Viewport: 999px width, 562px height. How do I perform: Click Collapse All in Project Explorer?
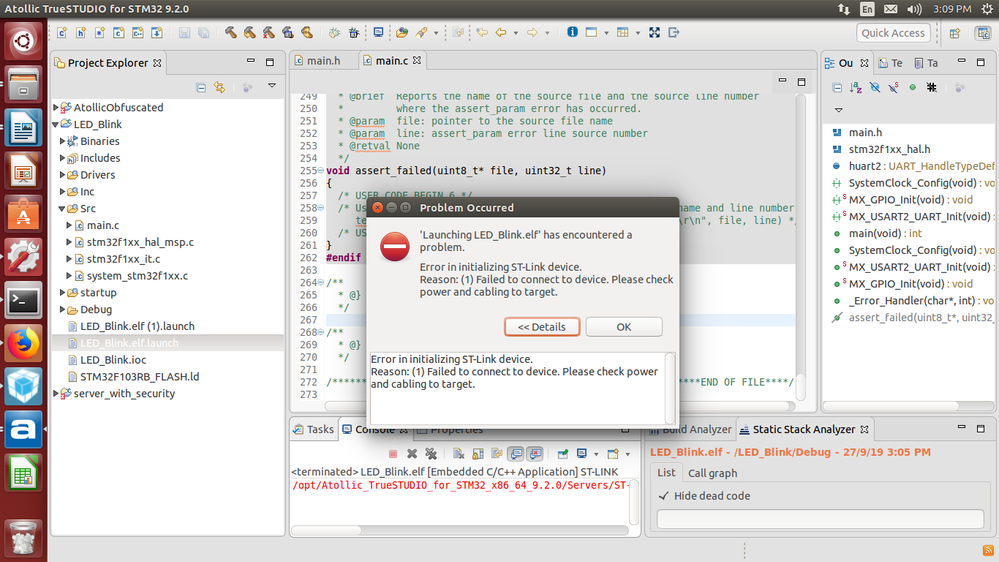(x=201, y=87)
